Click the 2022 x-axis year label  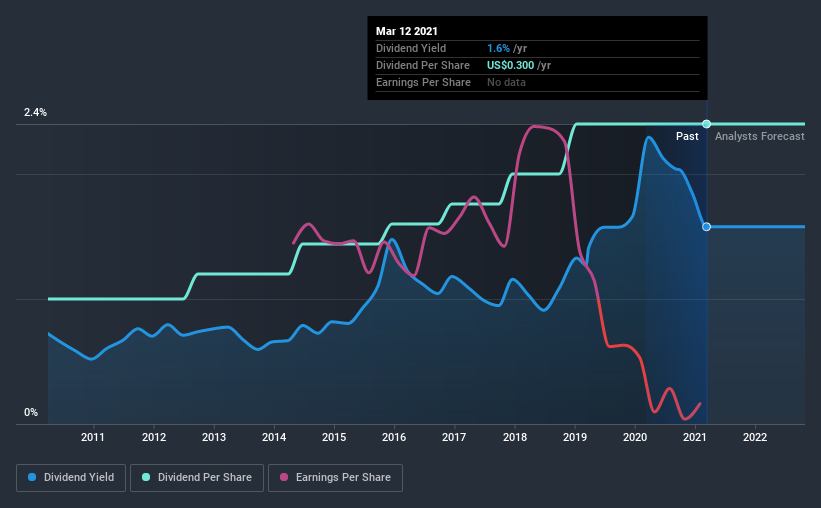point(755,437)
